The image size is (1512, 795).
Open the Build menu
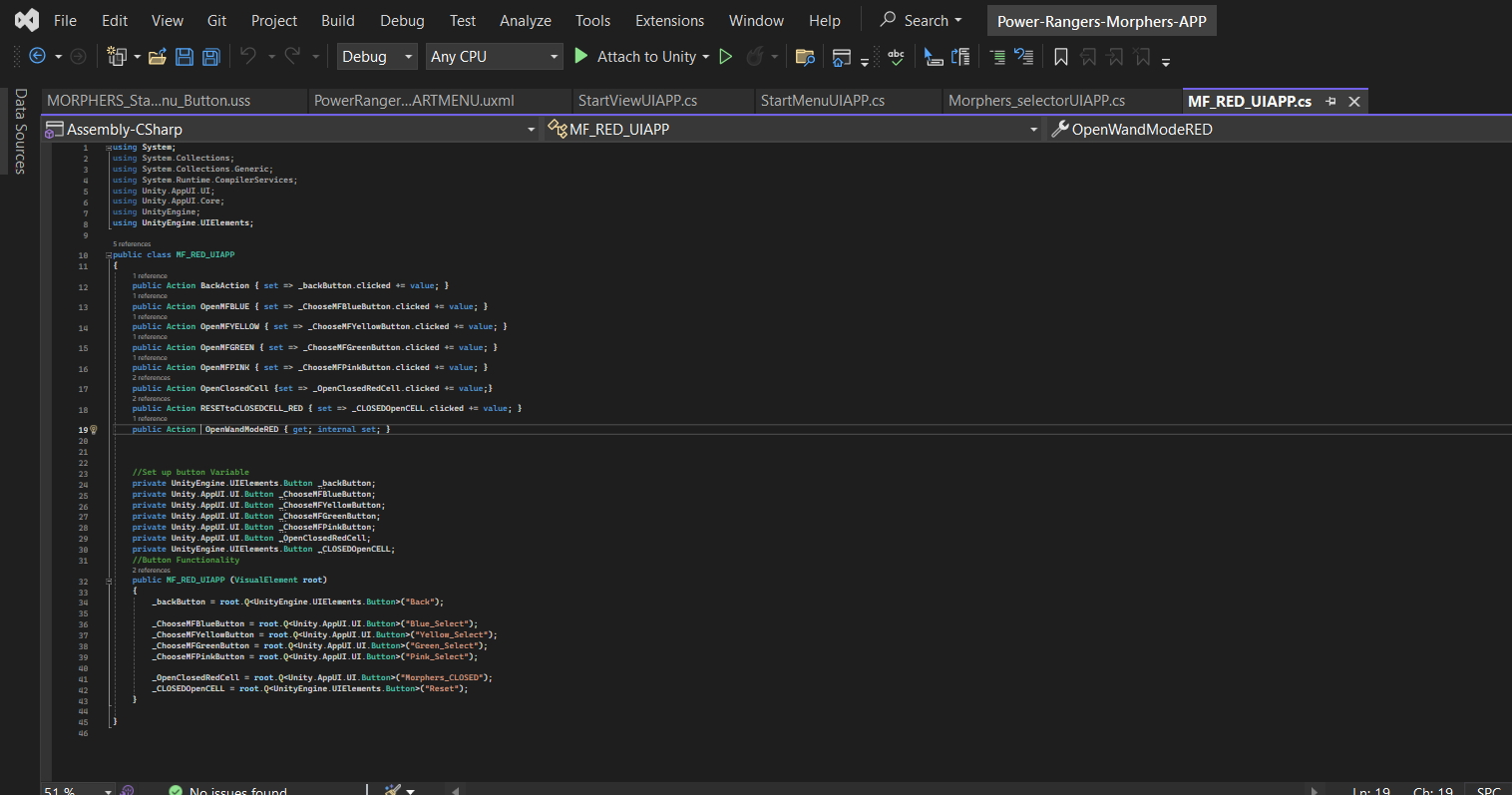337,20
